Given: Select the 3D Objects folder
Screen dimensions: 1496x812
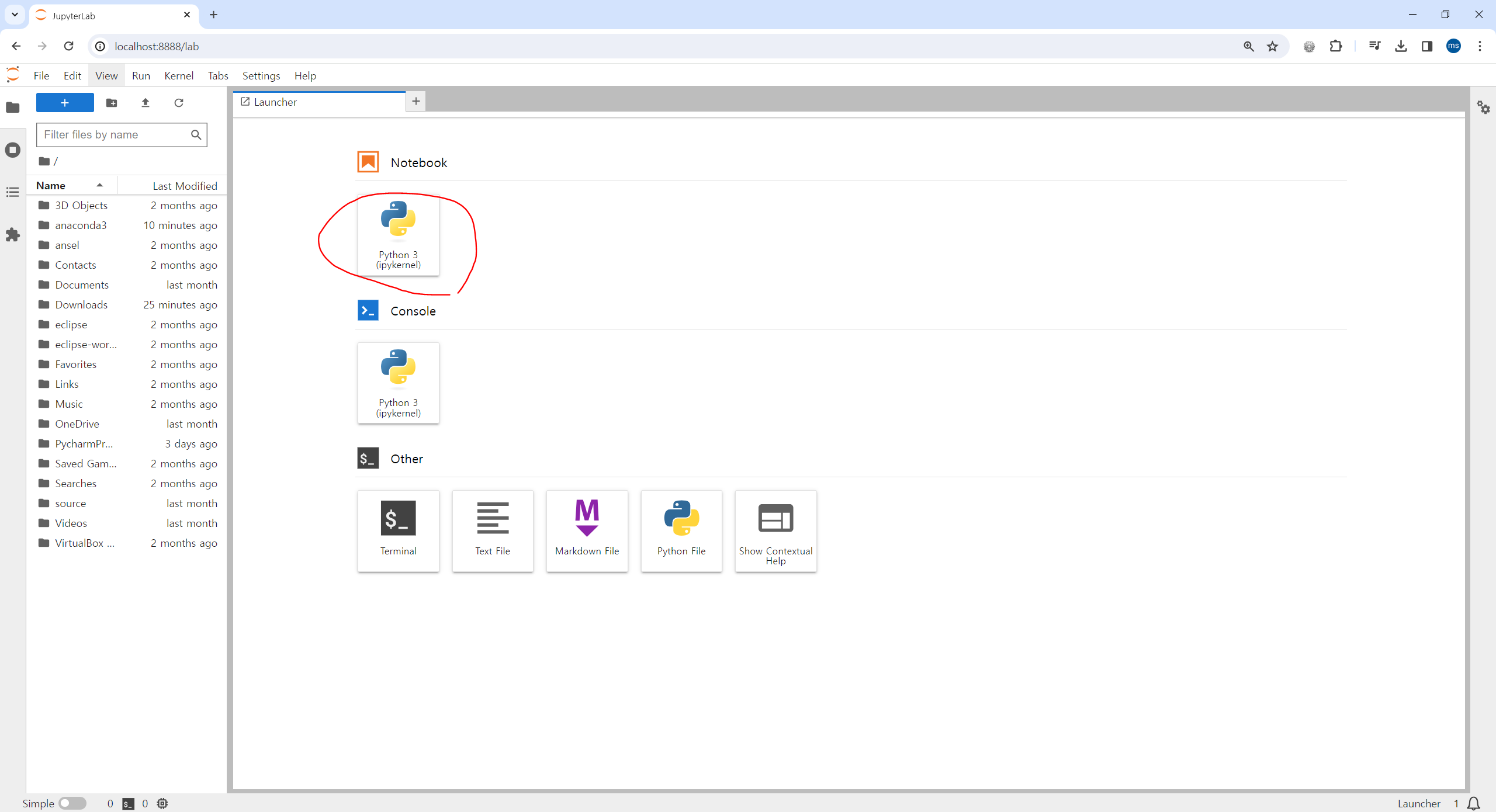Looking at the screenshot, I should click(x=127, y=206).
